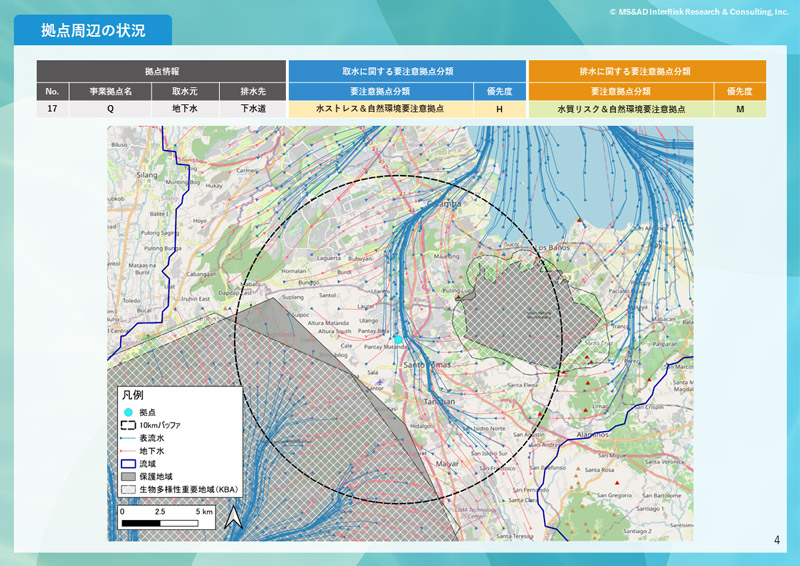Click the 水ストレス＆自然環境要注意拠点 cell
The image size is (800, 566).
(381, 109)
